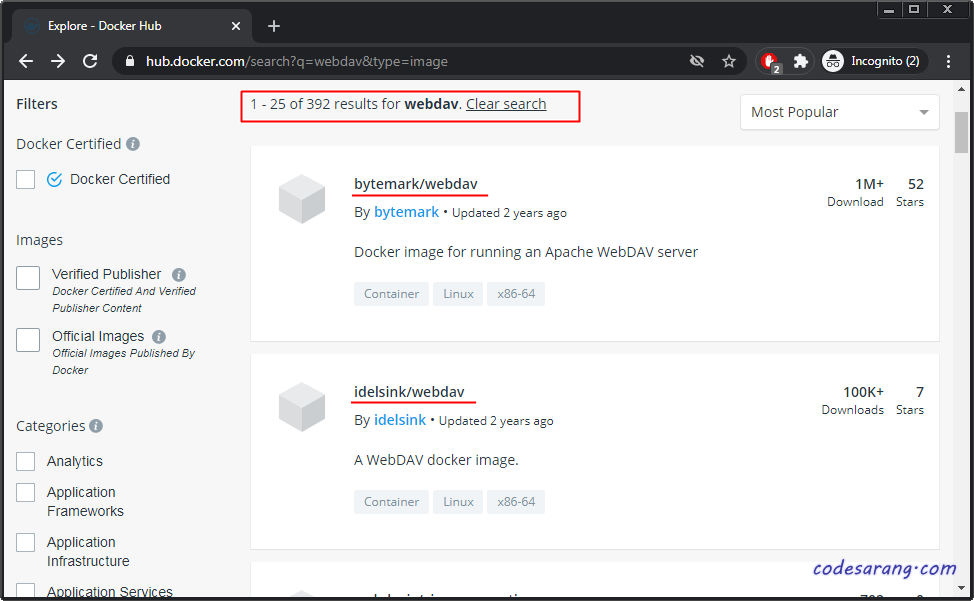This screenshot has height=601, width=974.
Task: Open a new browser tab
Action: 274,26
